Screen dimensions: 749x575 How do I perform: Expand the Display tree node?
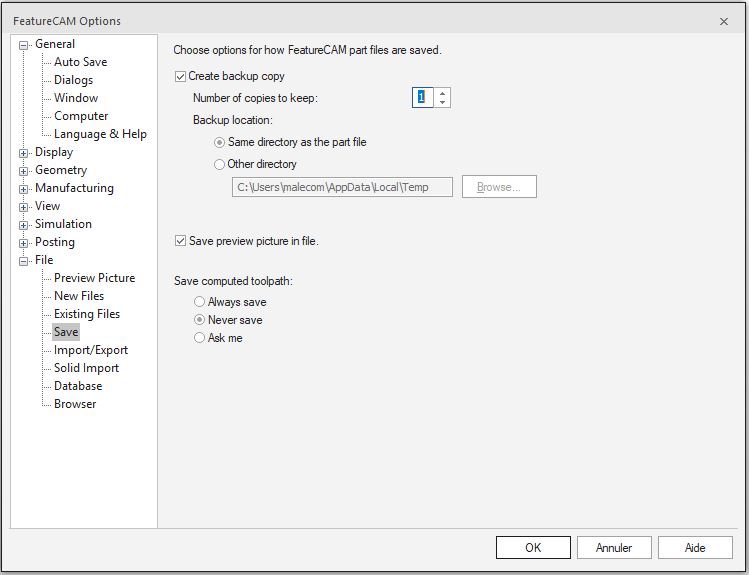point(24,153)
